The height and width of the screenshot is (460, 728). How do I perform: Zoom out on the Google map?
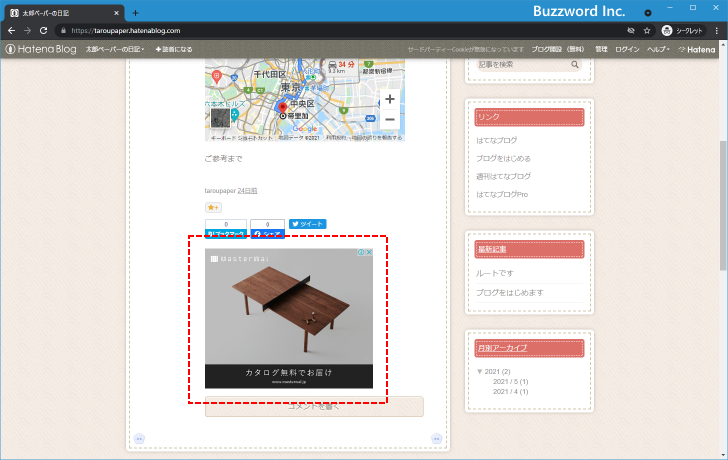390,119
